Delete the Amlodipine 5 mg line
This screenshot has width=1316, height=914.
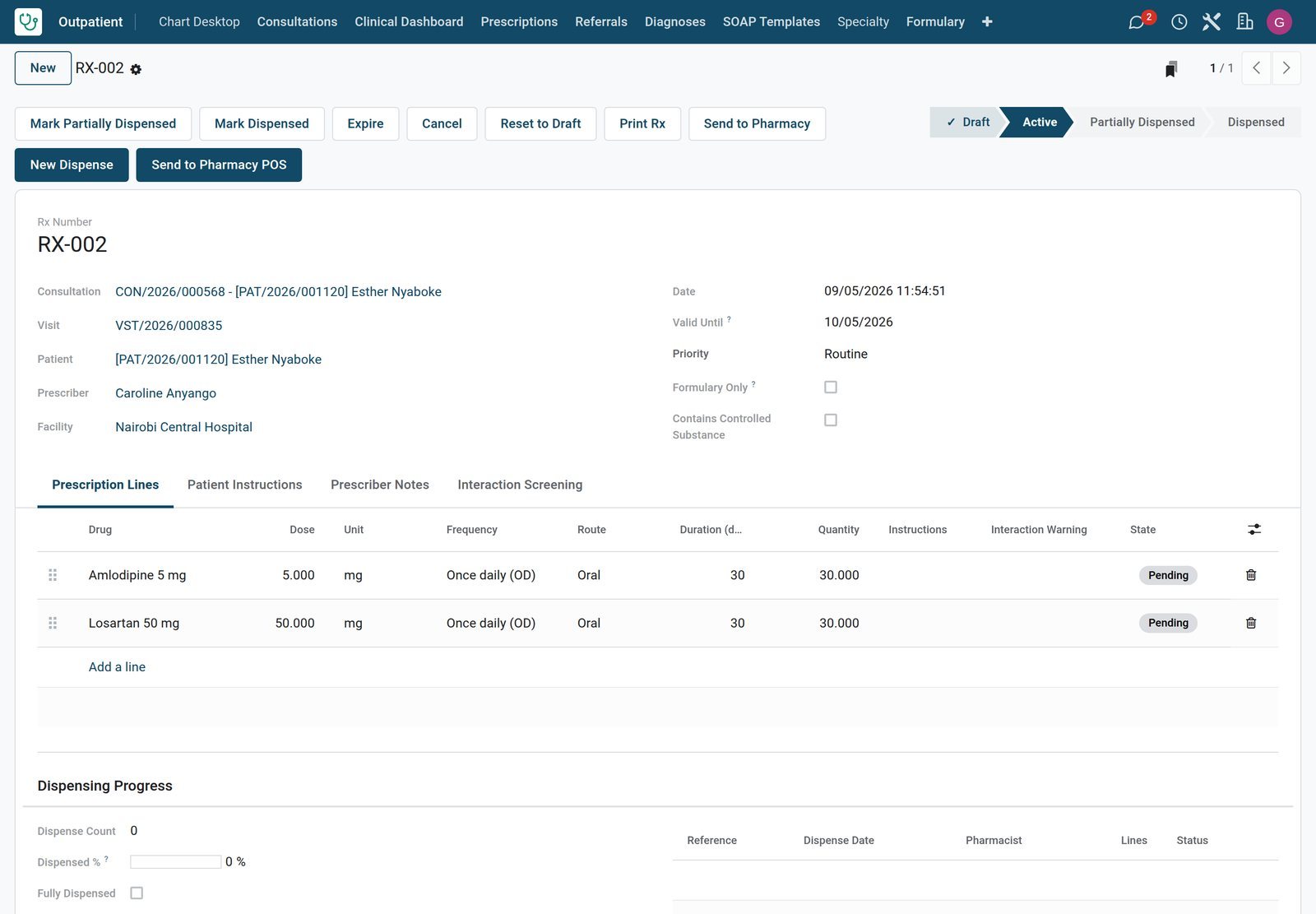1251,575
